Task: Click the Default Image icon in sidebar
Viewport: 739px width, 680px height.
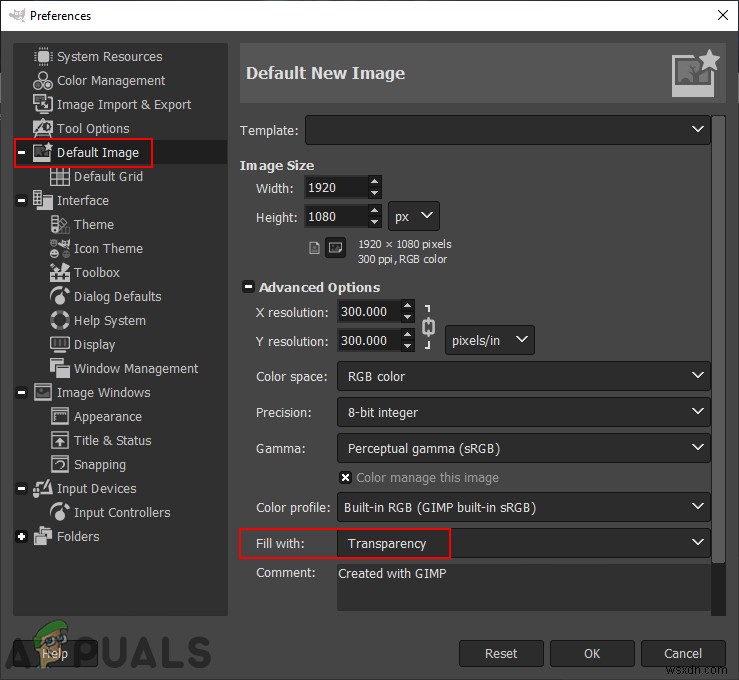Action: tap(43, 152)
